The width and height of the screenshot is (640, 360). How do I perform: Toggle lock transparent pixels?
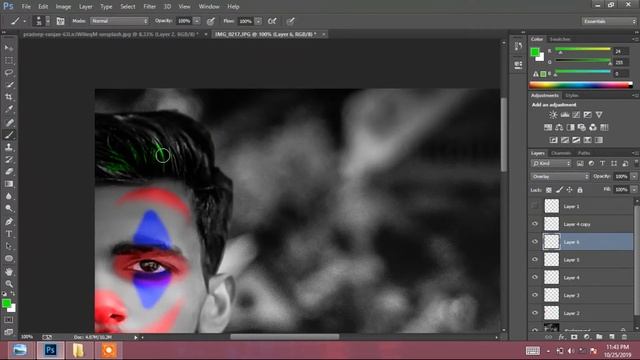(549, 190)
